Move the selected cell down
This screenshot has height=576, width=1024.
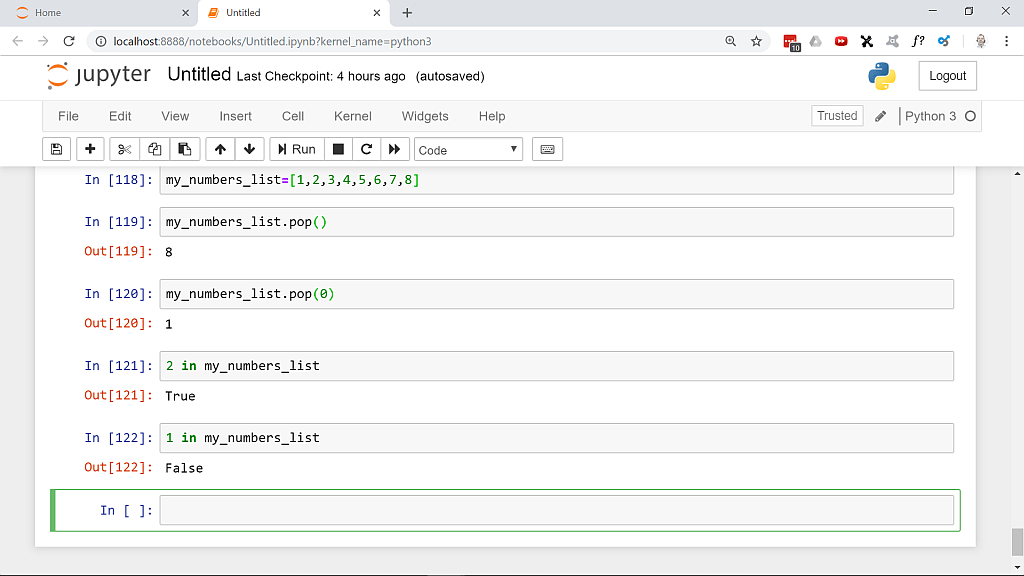[249, 149]
